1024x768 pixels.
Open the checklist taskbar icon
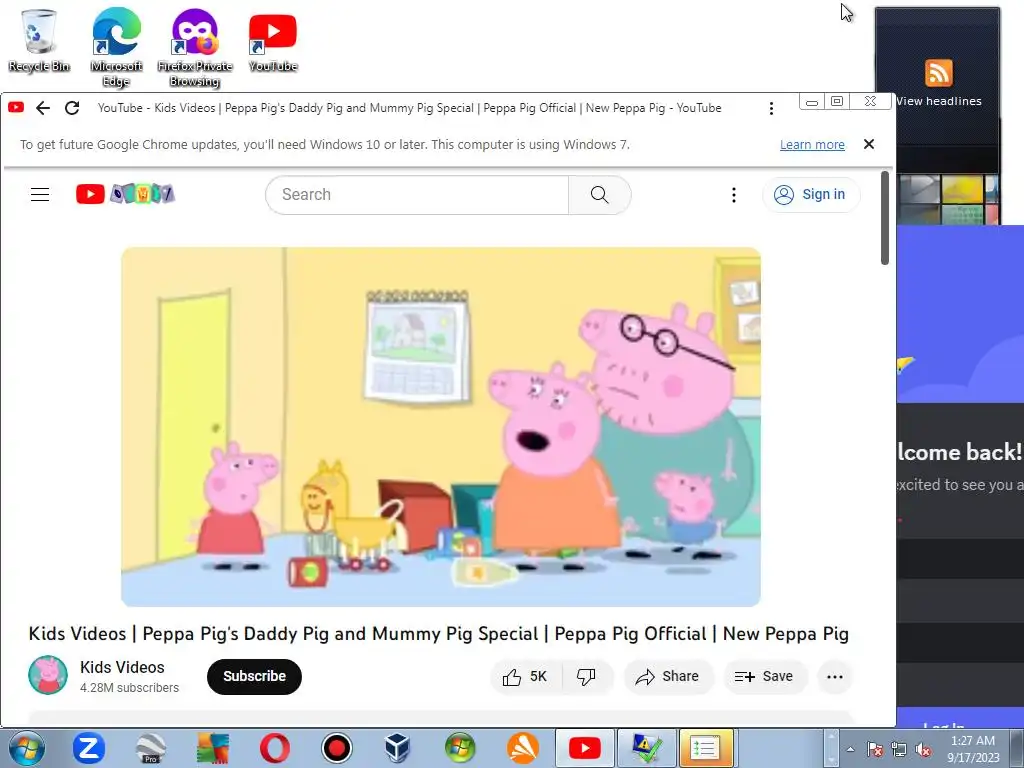coord(706,748)
